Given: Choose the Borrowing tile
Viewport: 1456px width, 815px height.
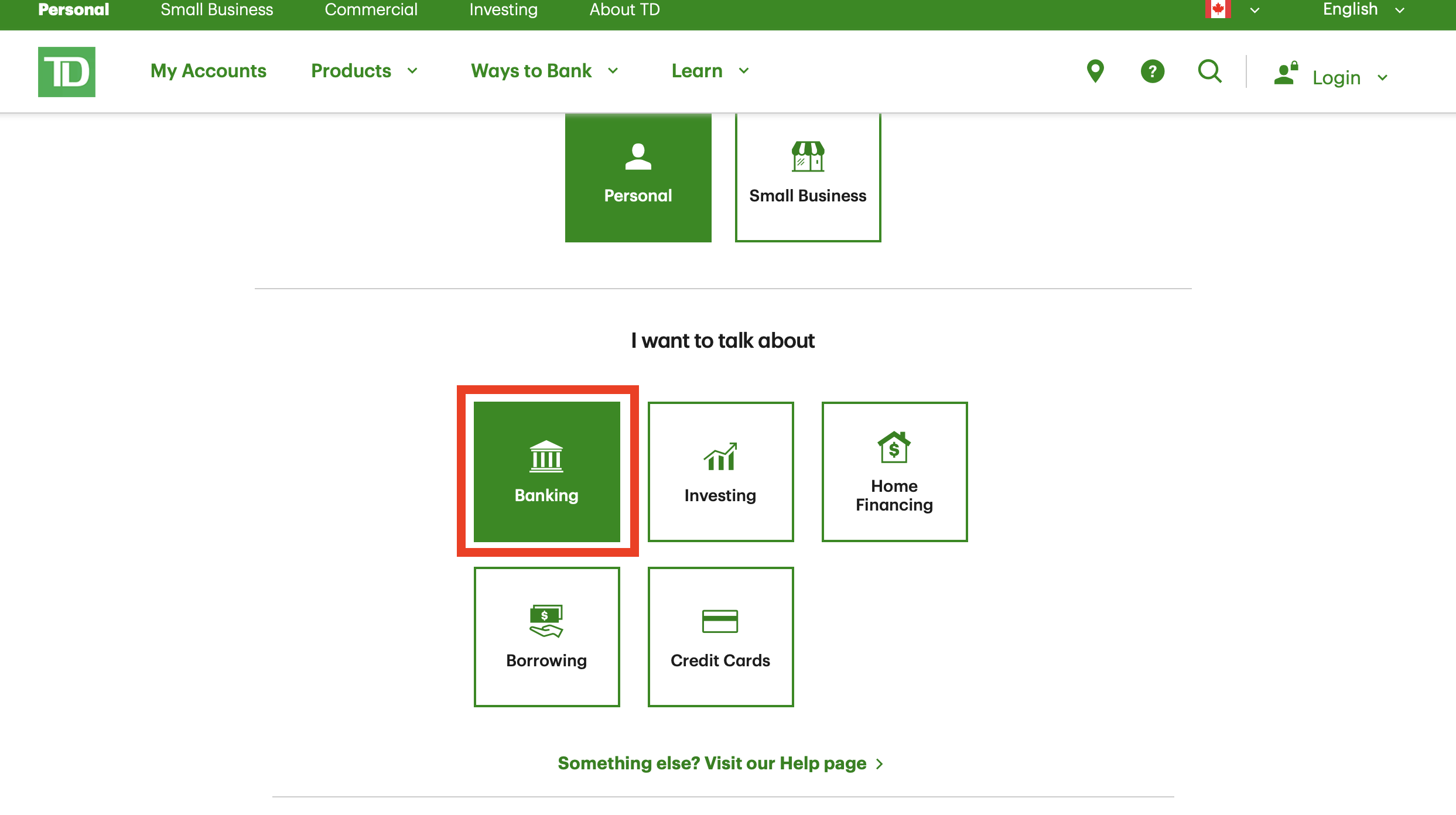Looking at the screenshot, I should pyautogui.click(x=546, y=636).
